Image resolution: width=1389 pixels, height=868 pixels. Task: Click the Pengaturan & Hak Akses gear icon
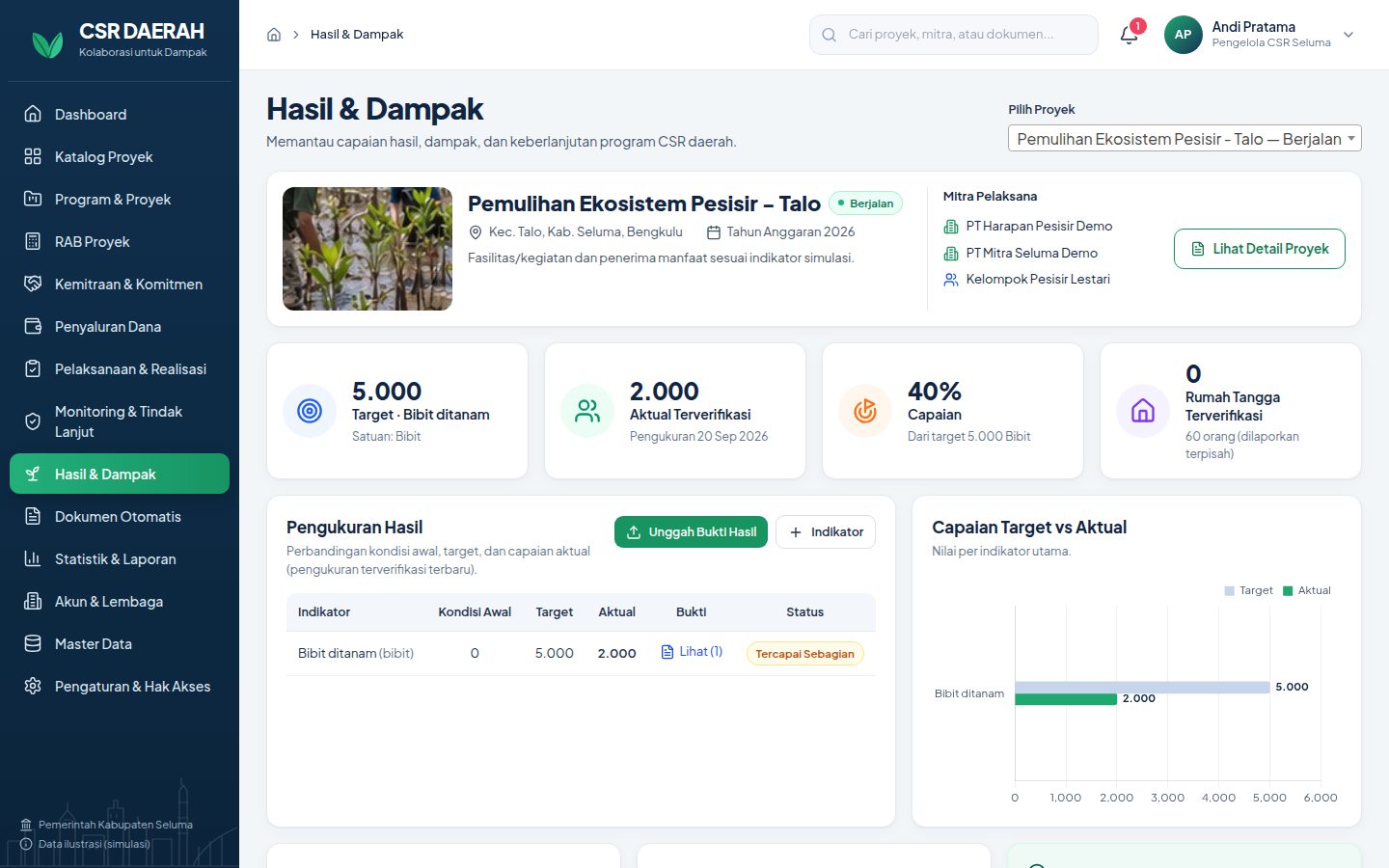pos(33,686)
